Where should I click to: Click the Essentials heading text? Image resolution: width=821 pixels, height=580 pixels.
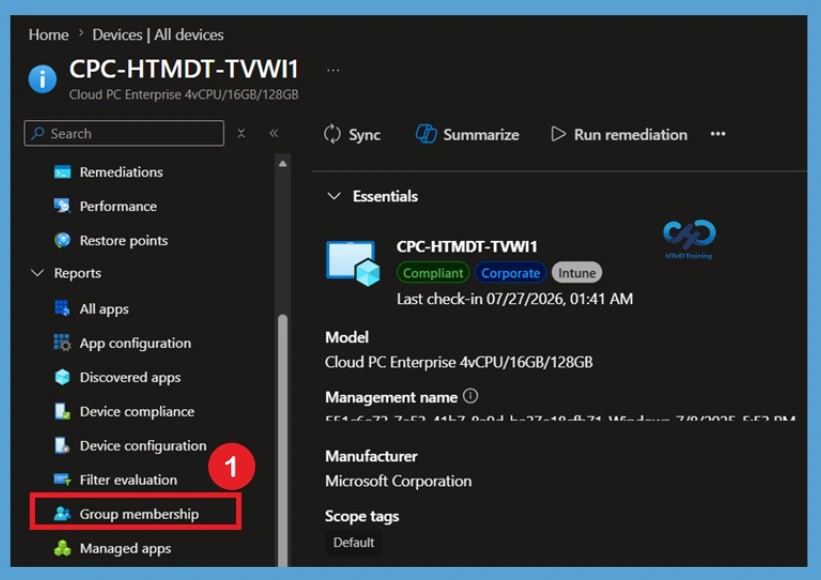[x=385, y=196]
